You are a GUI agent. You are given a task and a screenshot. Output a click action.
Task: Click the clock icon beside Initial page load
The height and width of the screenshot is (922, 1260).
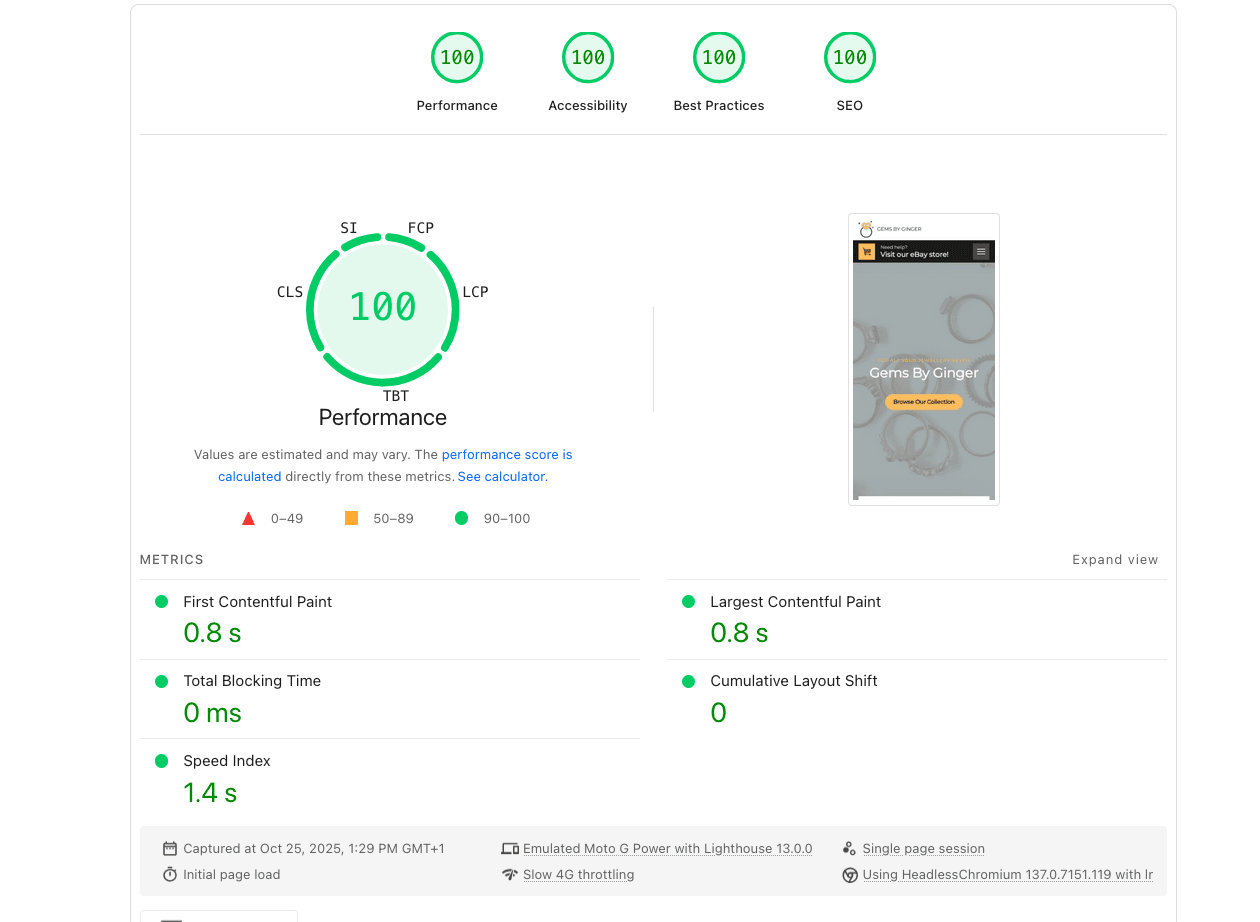pyautogui.click(x=170, y=874)
